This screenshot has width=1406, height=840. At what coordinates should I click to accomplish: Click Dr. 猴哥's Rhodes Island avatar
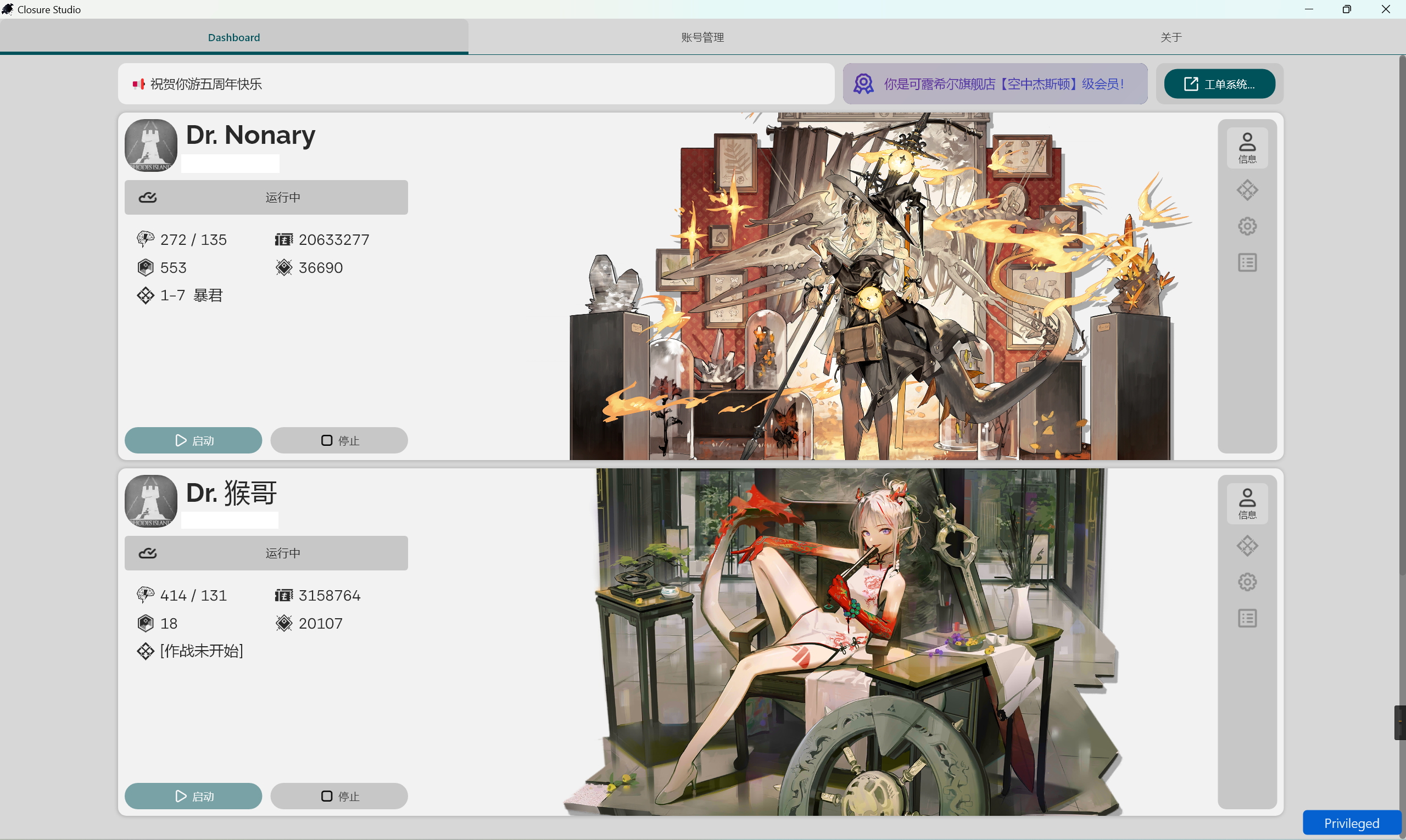(x=150, y=501)
